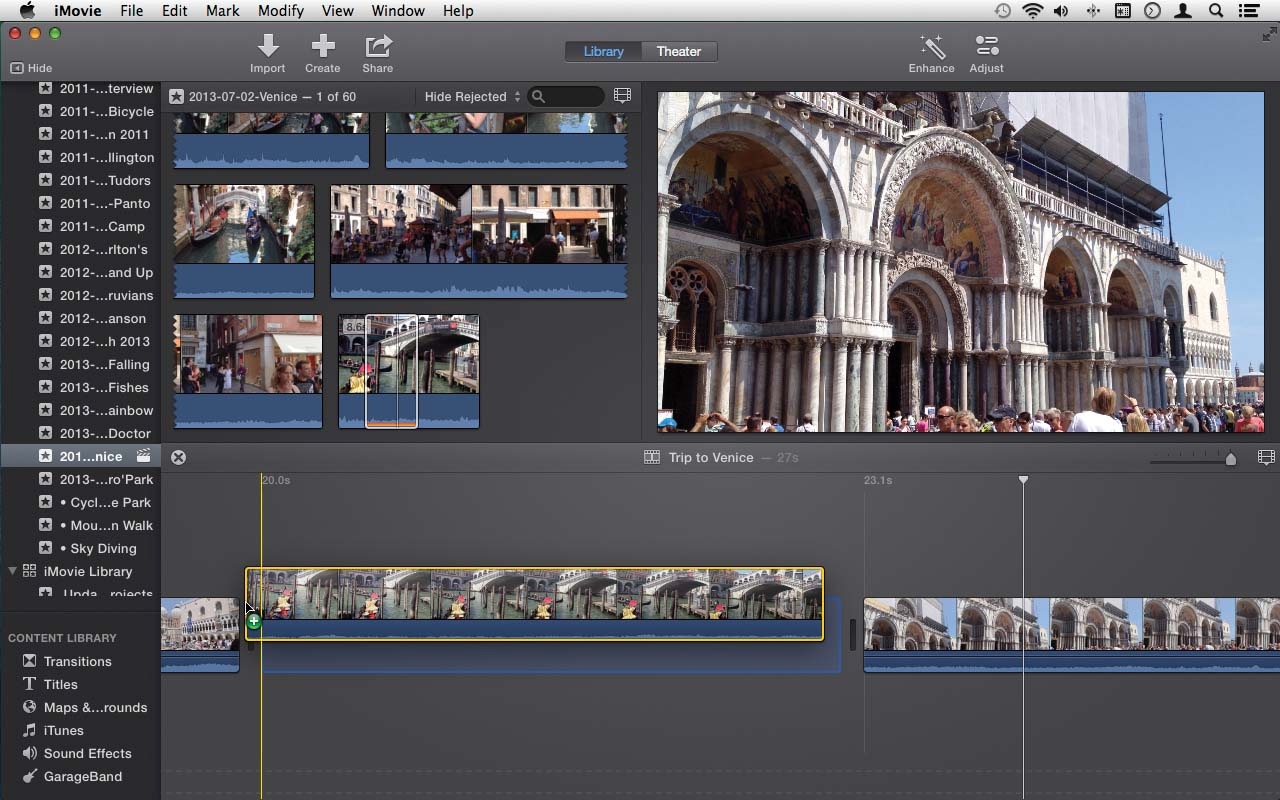Open Sound Effects library

pos(87,753)
